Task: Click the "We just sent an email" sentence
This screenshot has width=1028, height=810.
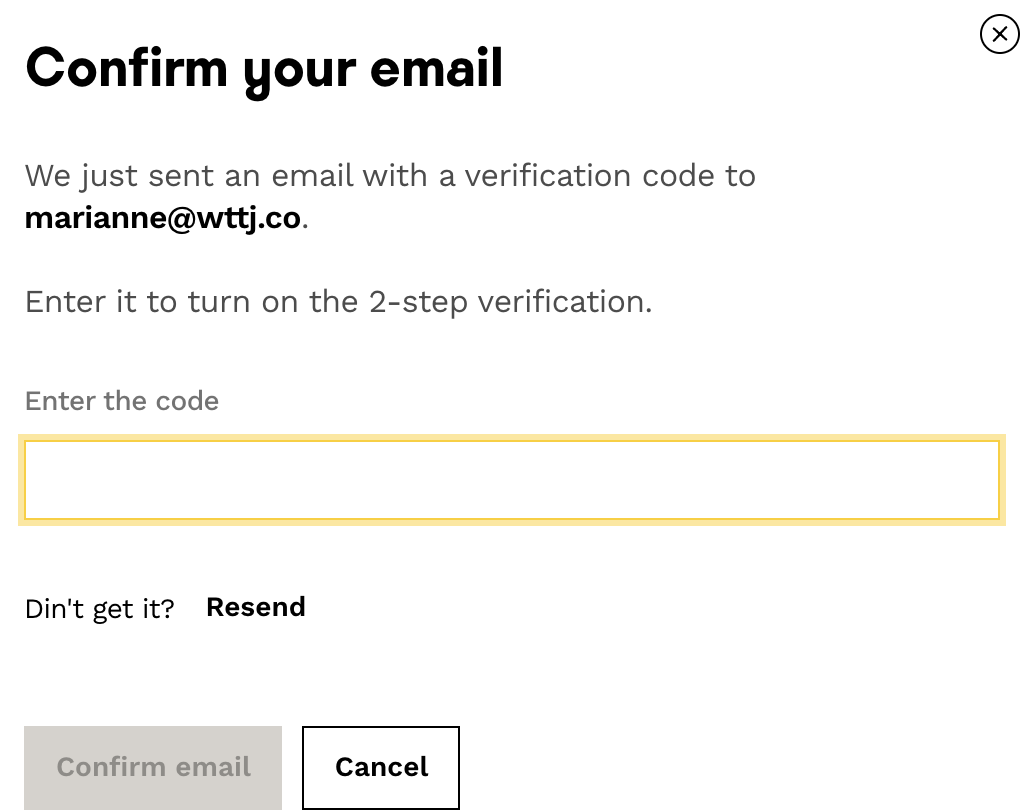Action: (x=390, y=176)
